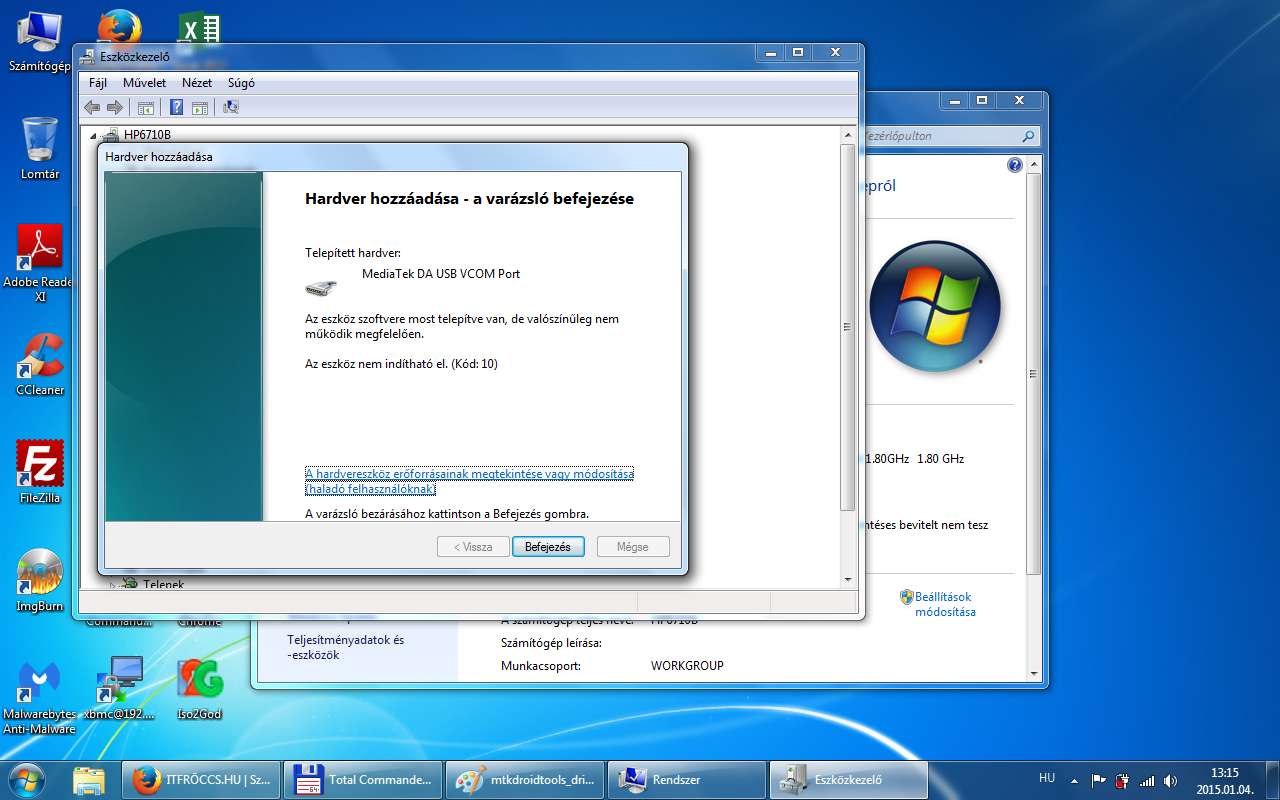Open the Action Center flag tray icon
Viewport: 1280px width, 800px height.
pos(1098,780)
